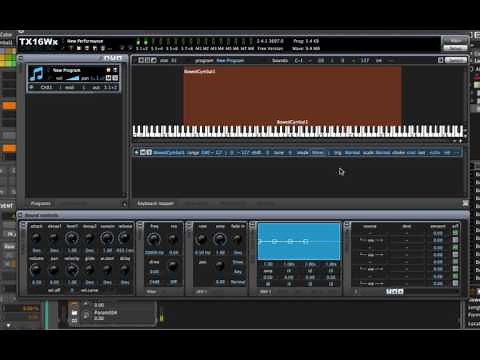
Task: Expand the BowedCymbal1 group row arrow
Action: pos(136,152)
